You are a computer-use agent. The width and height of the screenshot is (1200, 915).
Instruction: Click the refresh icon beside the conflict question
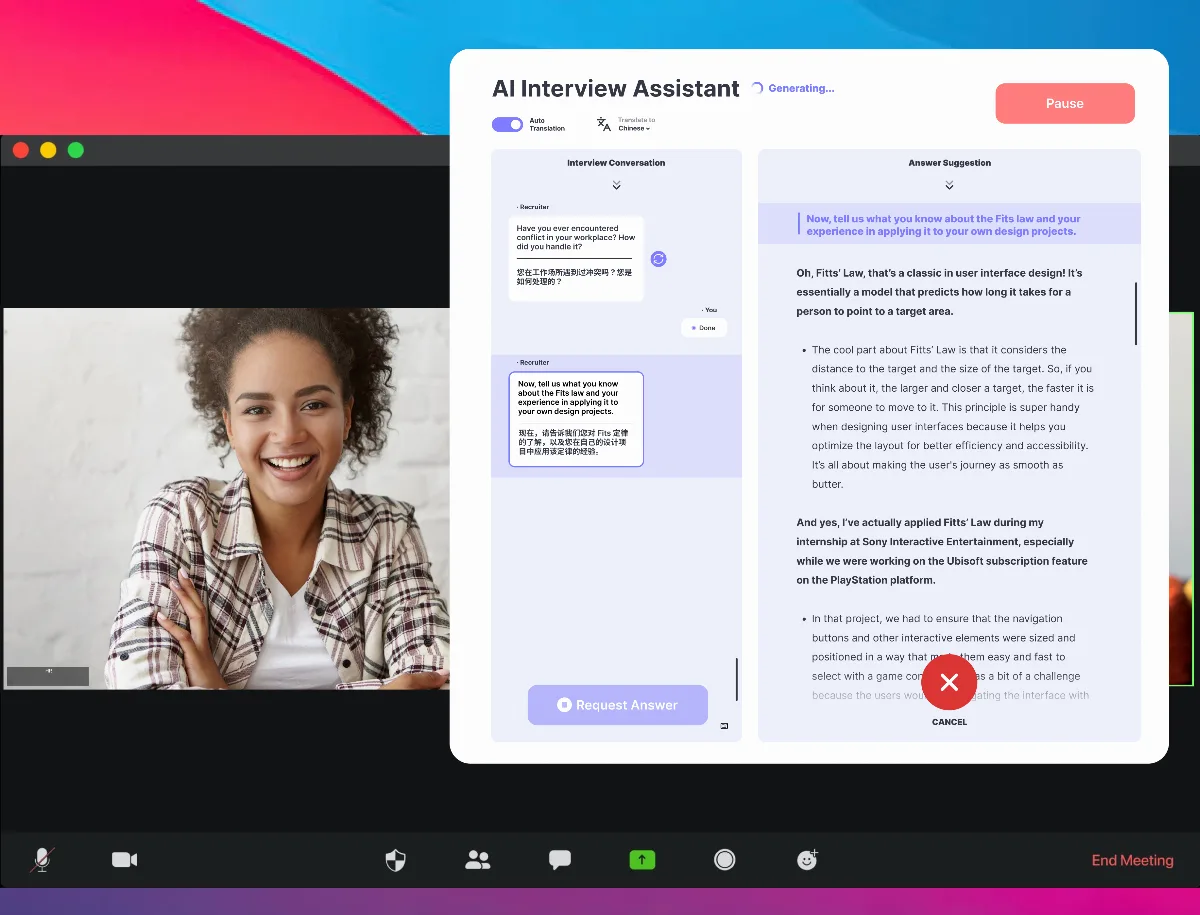point(658,259)
